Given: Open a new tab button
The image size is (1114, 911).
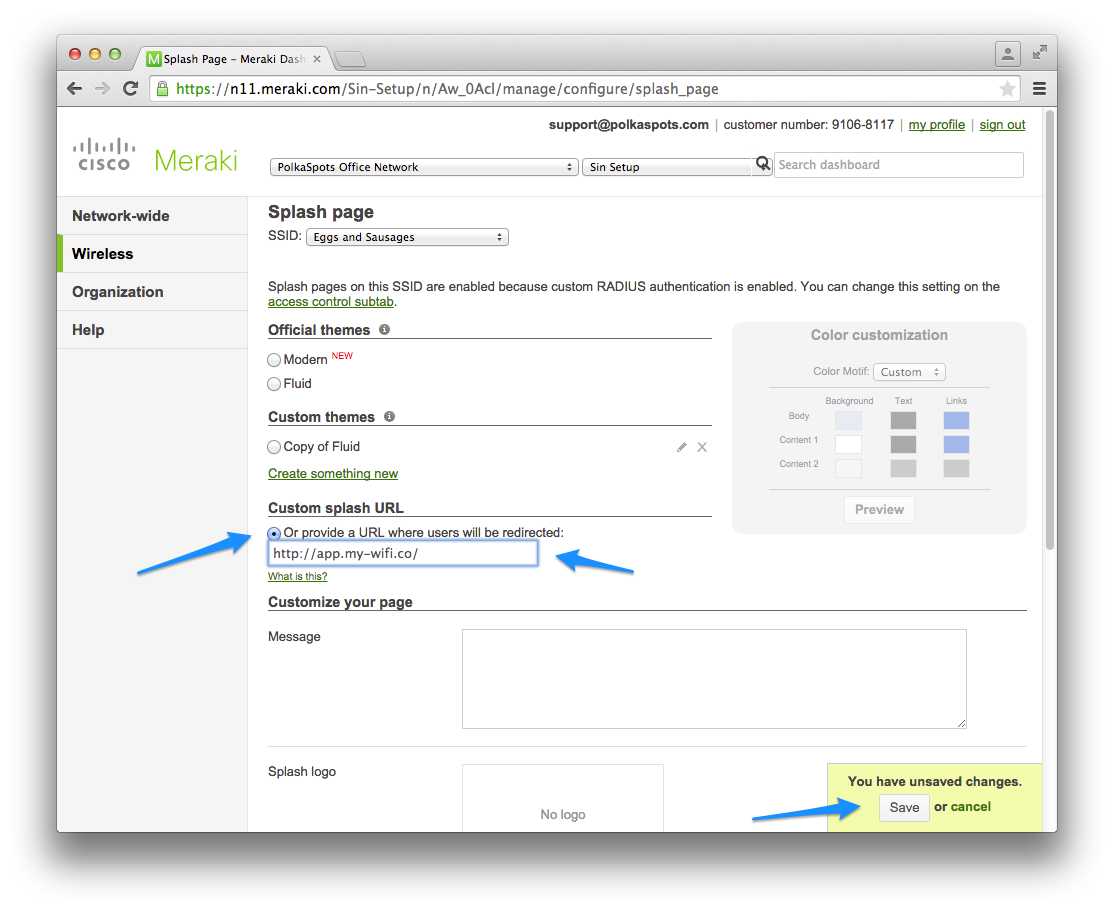Looking at the screenshot, I should click(350, 59).
